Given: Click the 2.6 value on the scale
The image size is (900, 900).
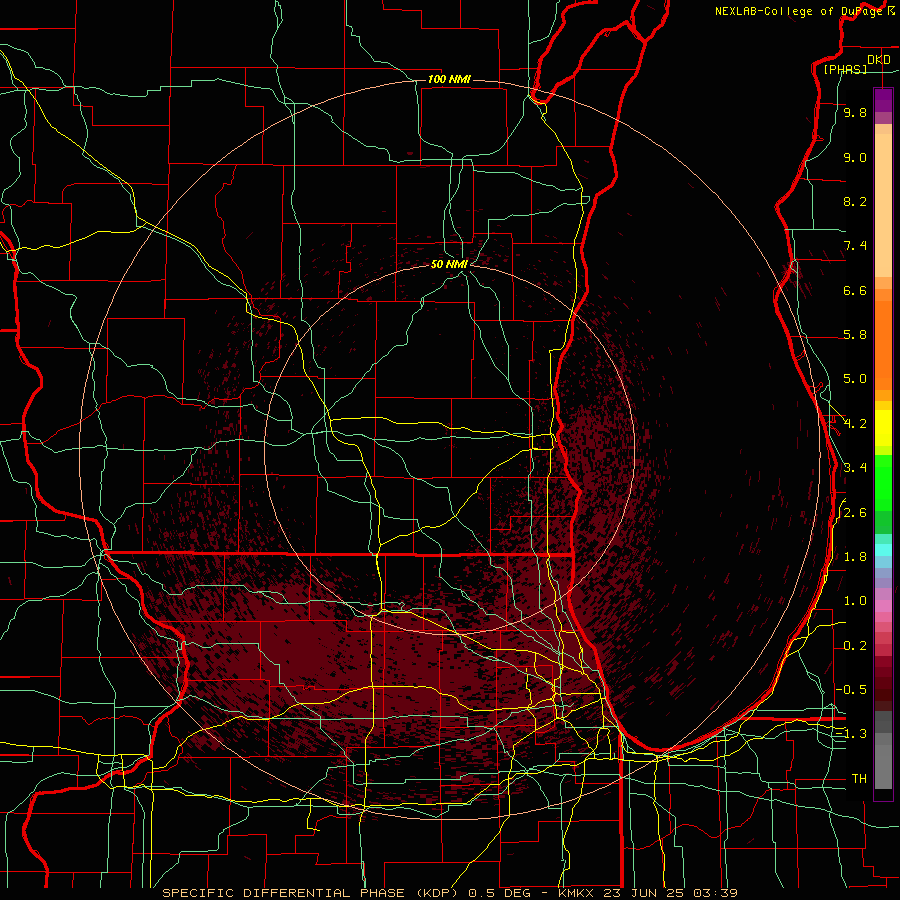Looking at the screenshot, I should pyautogui.click(x=855, y=513).
